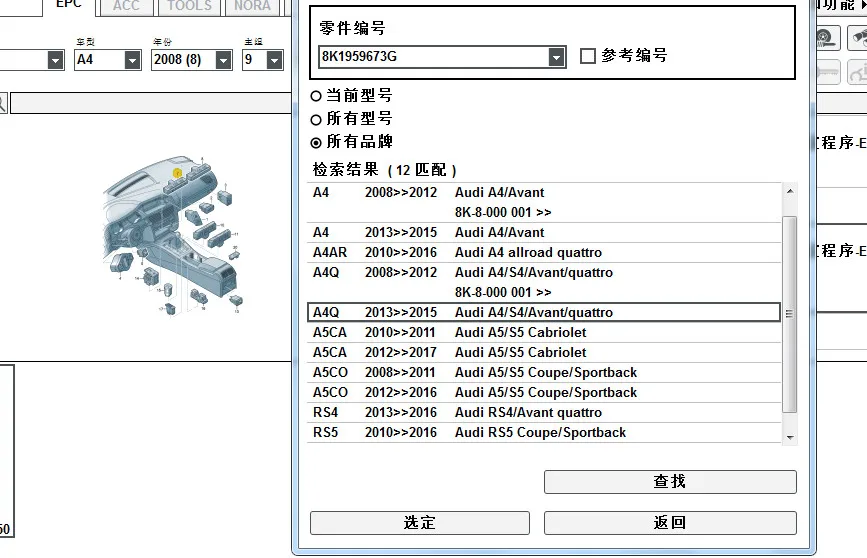Screen dimensions: 867x558
Task: Open the part number 8K1959673G dropdown
Action: [x=556, y=56]
